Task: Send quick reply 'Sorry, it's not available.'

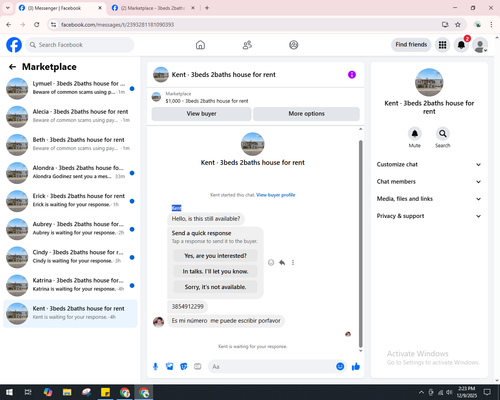Action: point(215,287)
